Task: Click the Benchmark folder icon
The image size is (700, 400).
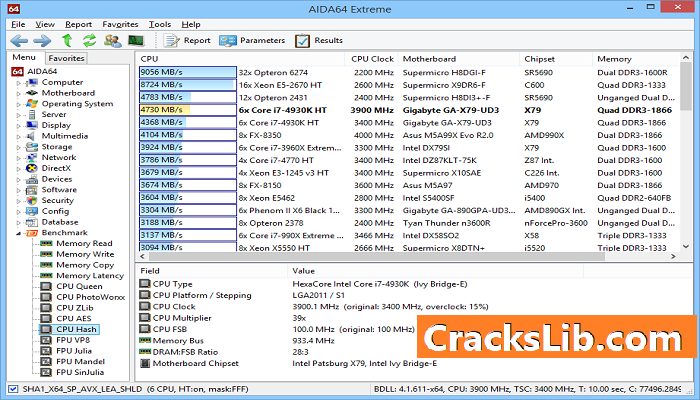Action: click(32, 233)
